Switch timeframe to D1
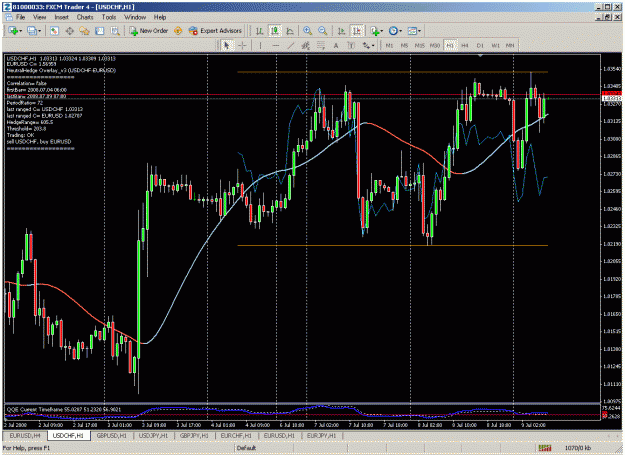The width and height of the screenshot is (625, 455). tap(480, 45)
